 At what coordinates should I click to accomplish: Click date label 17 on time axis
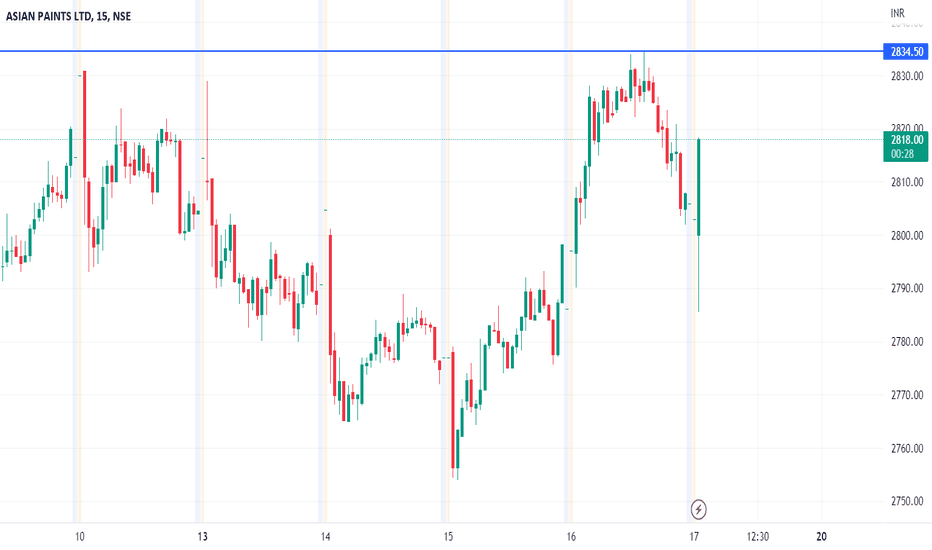694,536
